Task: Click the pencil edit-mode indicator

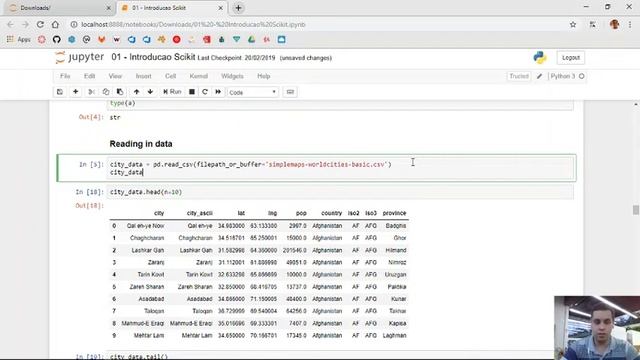Action: pyautogui.click(x=540, y=76)
